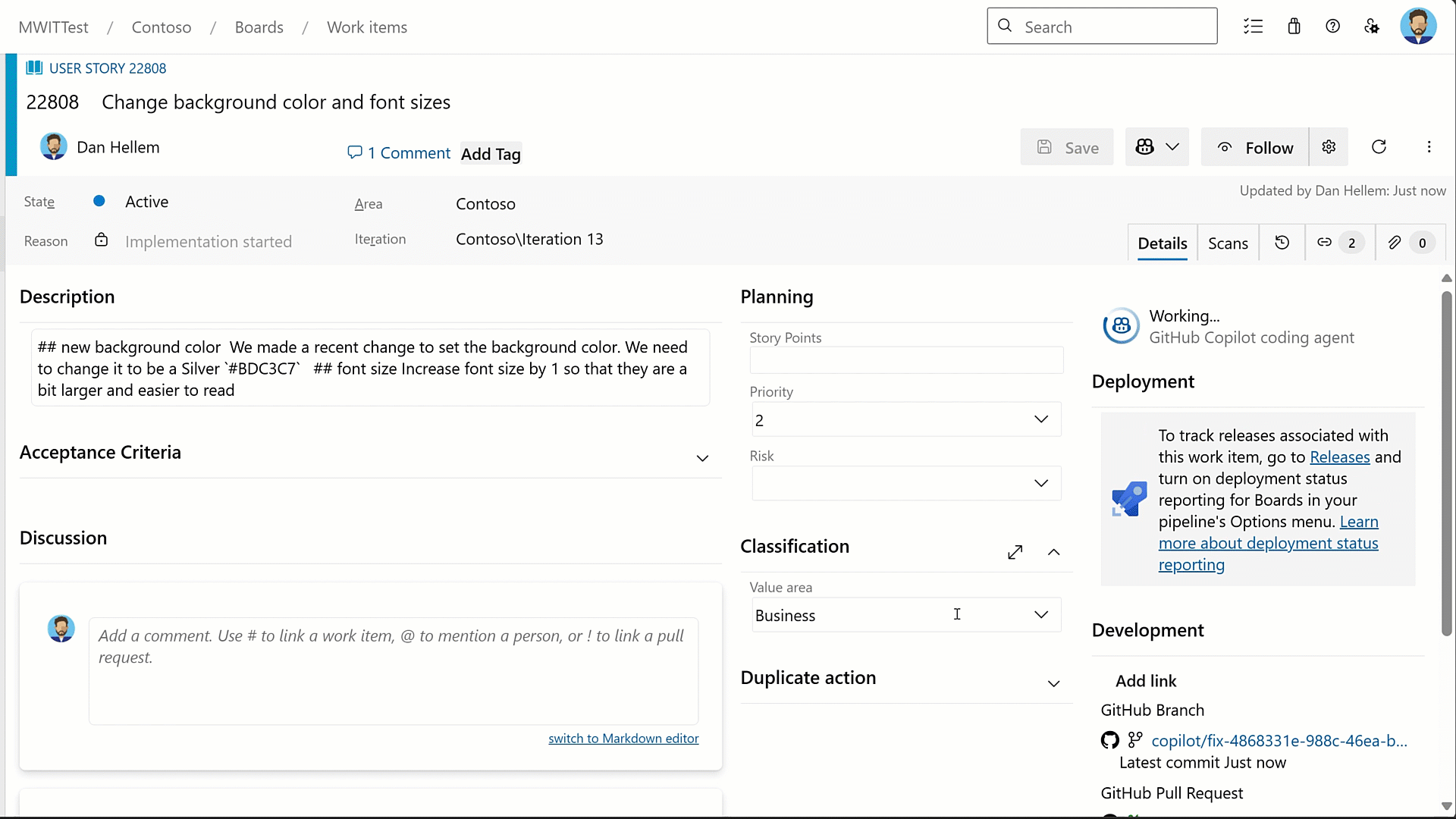Click the Active state indicator dot

[x=99, y=201]
